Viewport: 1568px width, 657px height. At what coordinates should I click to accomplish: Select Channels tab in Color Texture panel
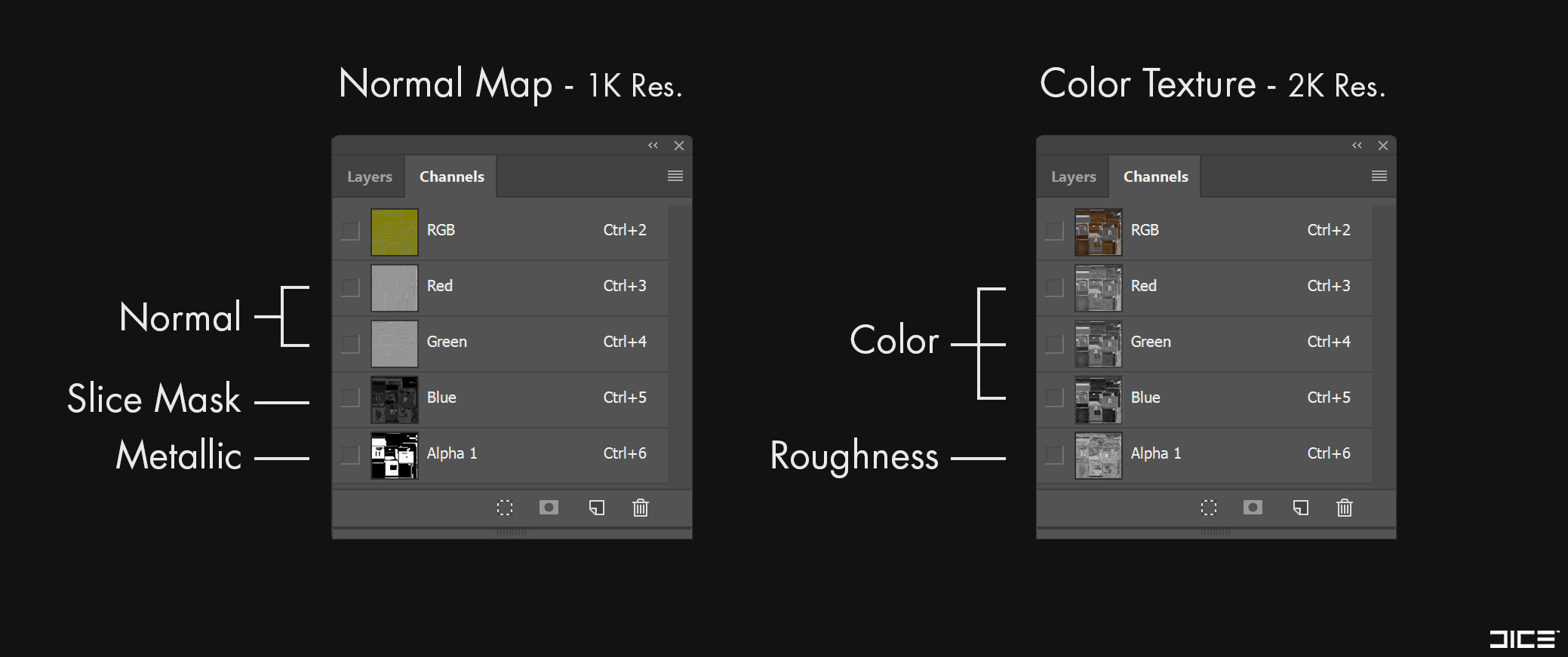1155,177
